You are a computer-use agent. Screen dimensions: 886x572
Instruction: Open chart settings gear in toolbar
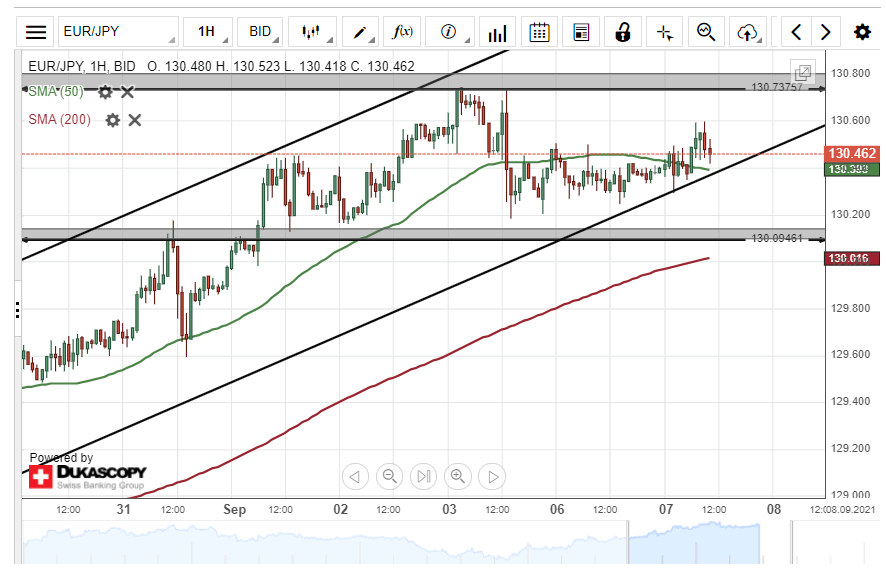point(861,32)
